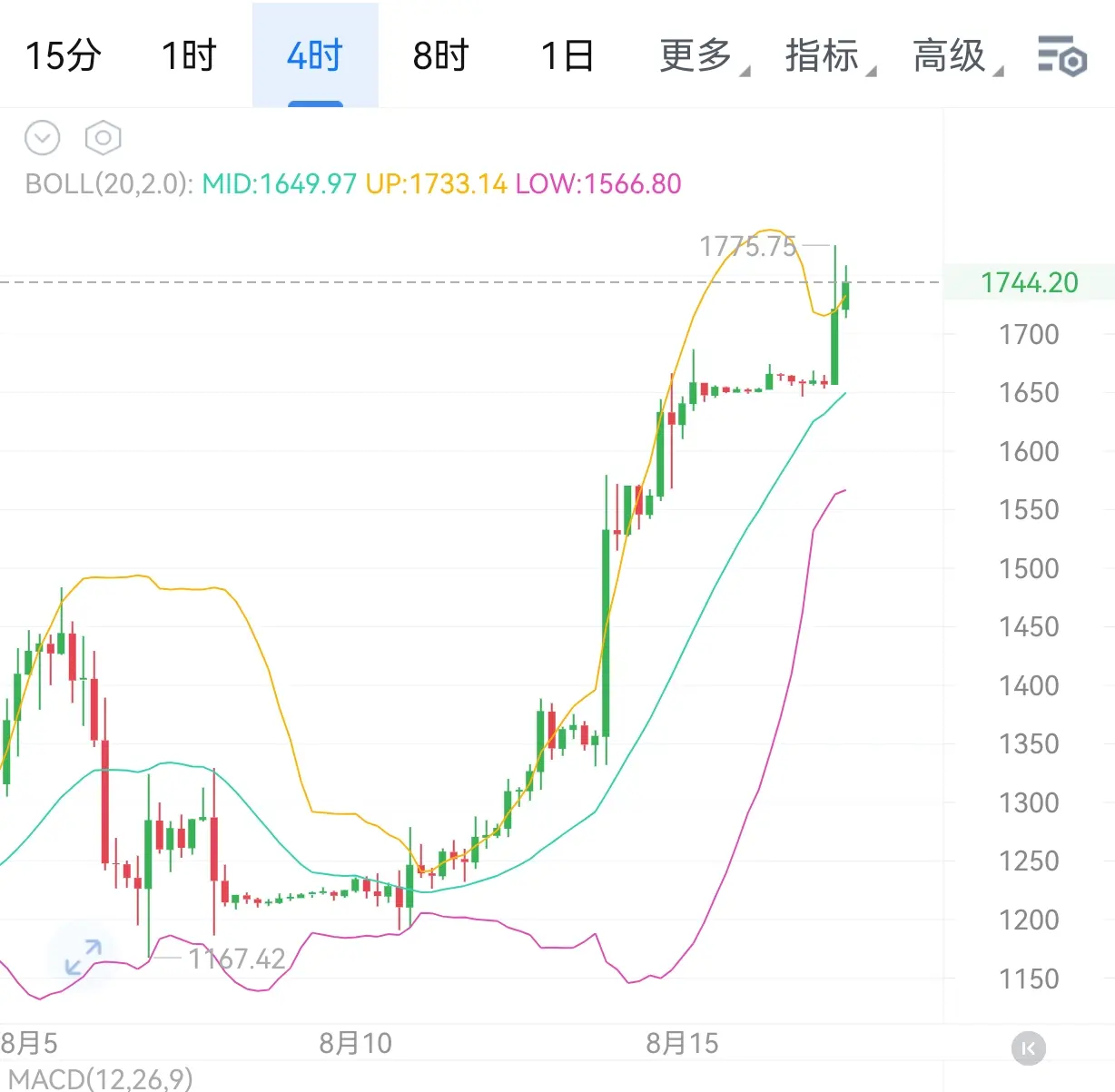Open BOLL indicator hexagon settings icon
The width and height of the screenshot is (1115, 1092).
[x=103, y=138]
